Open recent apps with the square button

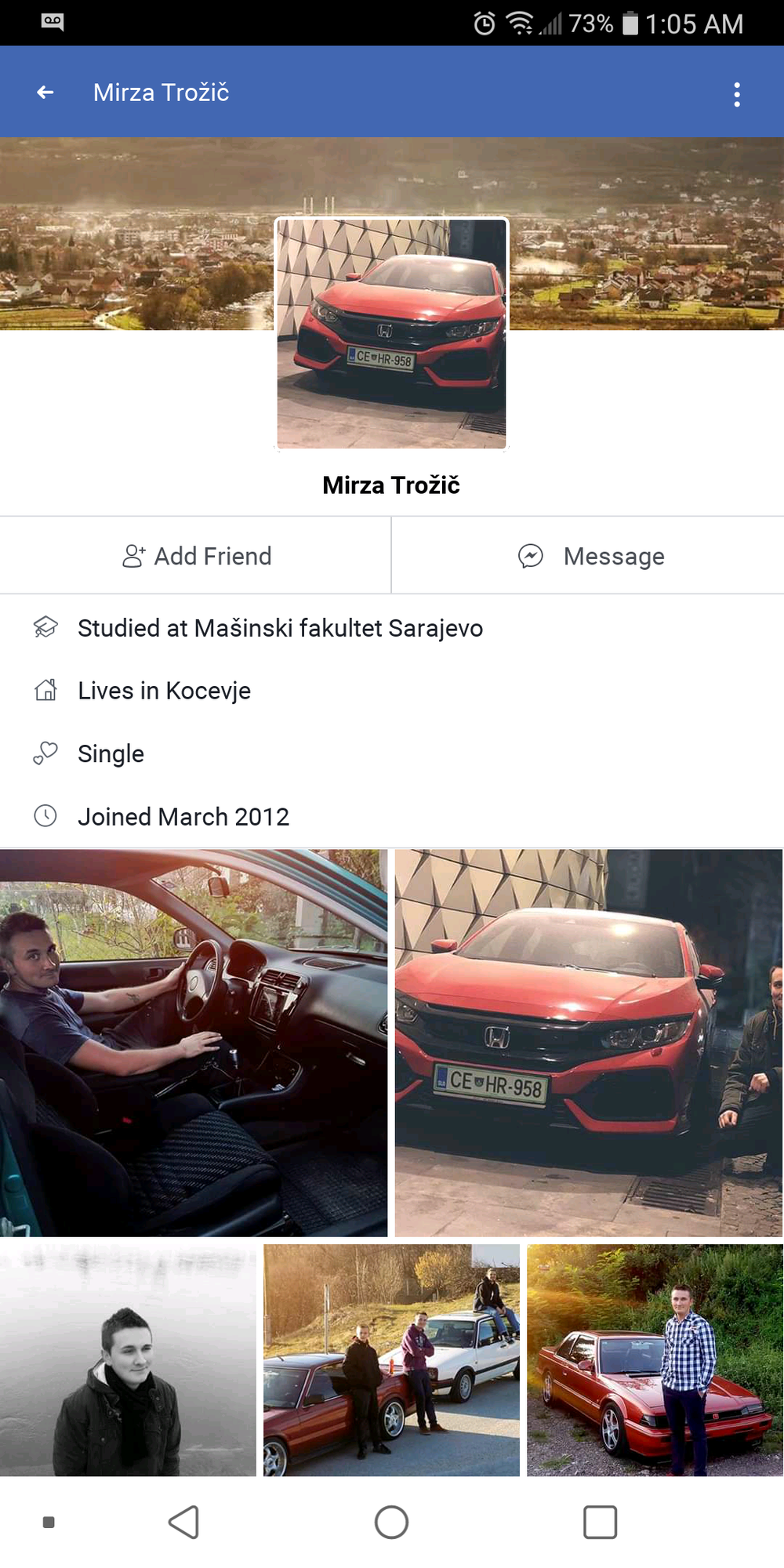(x=600, y=1523)
